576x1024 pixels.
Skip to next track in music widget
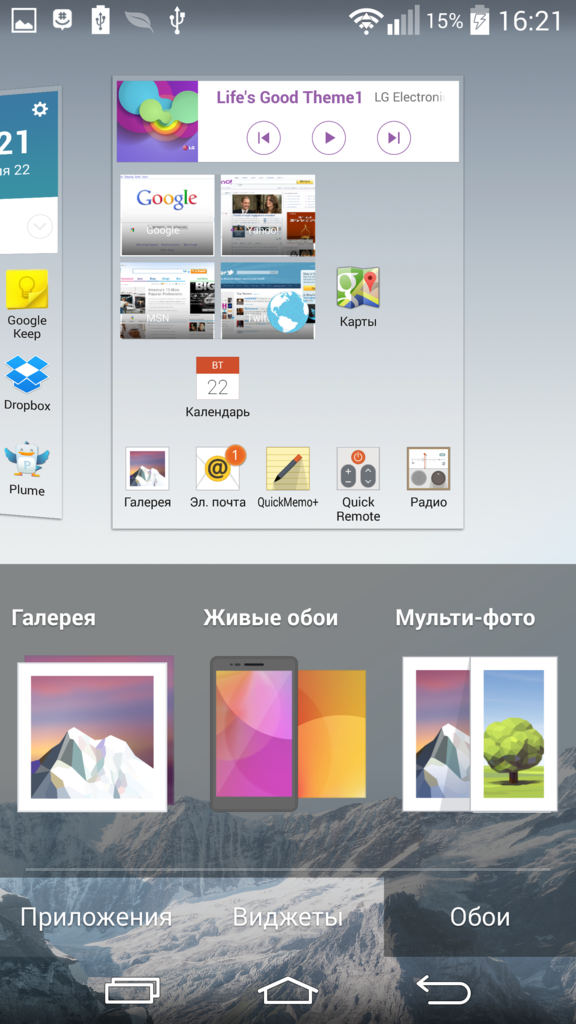[x=394, y=138]
